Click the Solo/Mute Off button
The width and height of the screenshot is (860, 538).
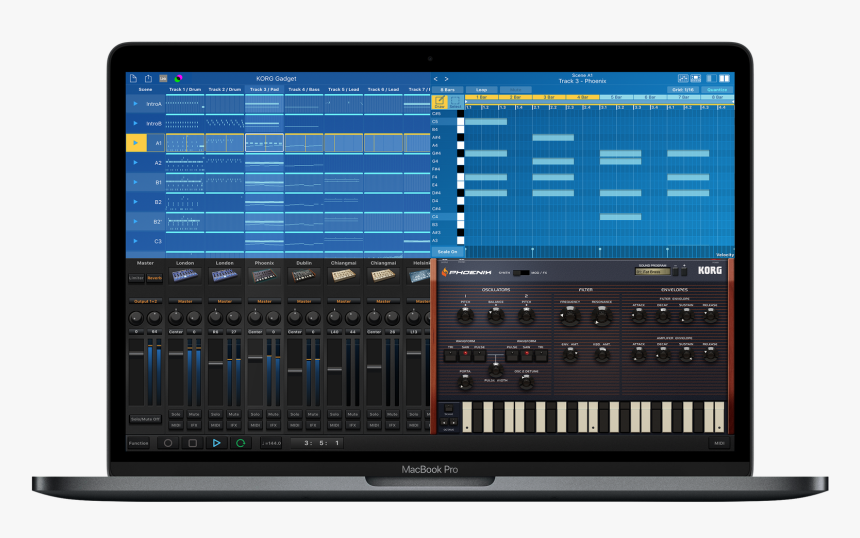pyautogui.click(x=145, y=419)
